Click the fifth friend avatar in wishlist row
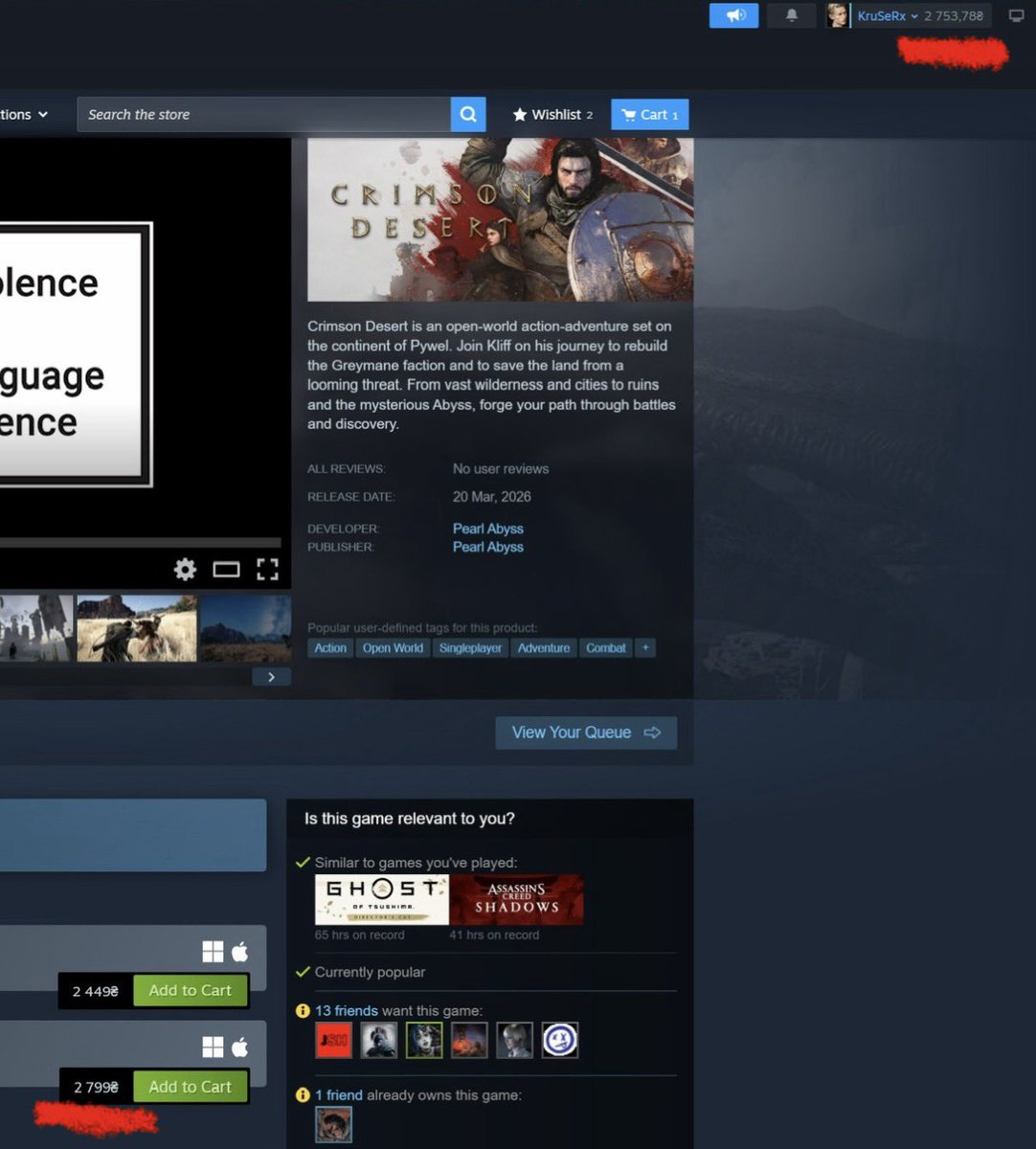The height and width of the screenshot is (1149, 1036). (x=514, y=1040)
